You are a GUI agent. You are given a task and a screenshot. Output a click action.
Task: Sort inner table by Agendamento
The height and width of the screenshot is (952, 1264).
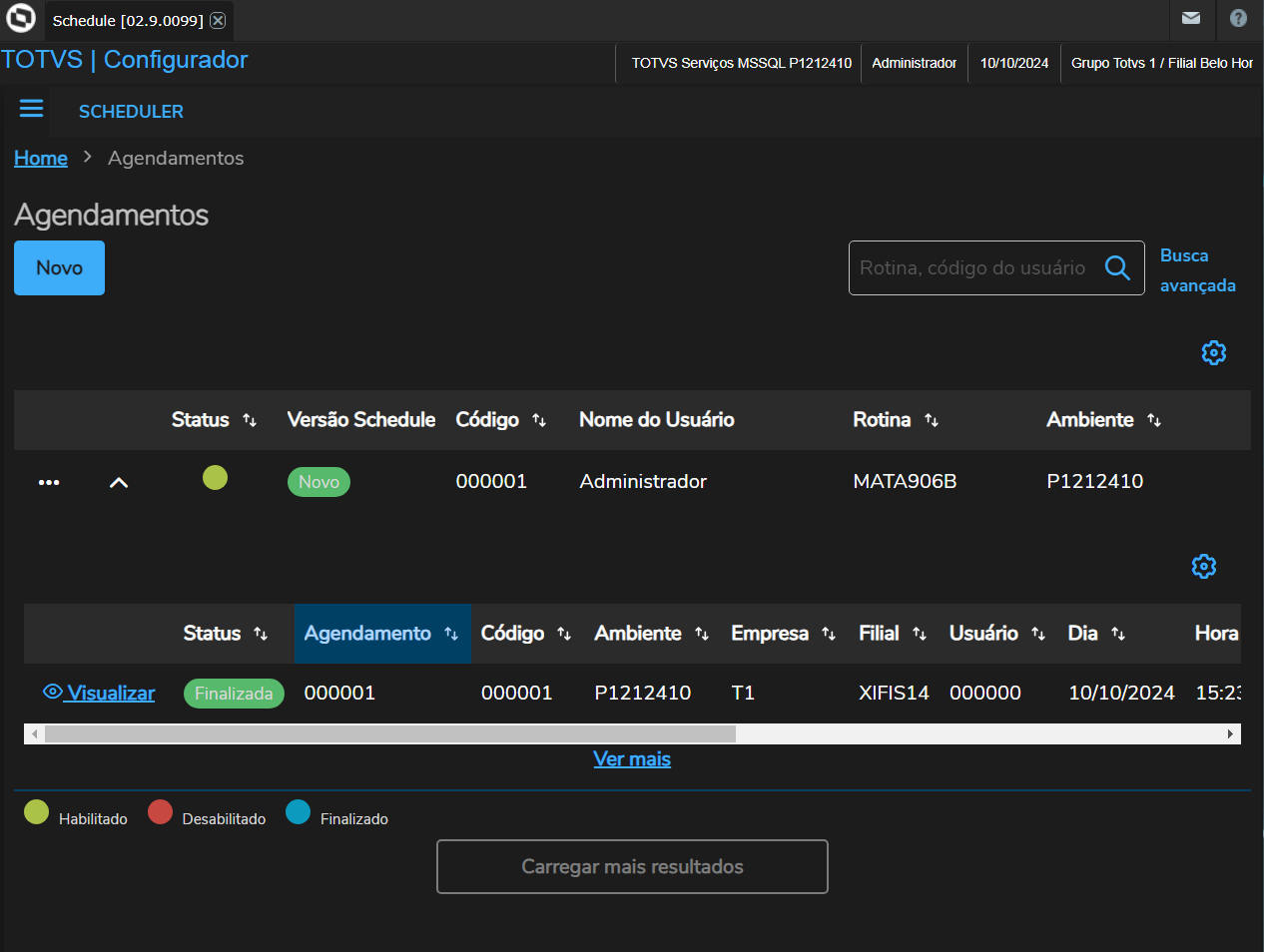(451, 634)
